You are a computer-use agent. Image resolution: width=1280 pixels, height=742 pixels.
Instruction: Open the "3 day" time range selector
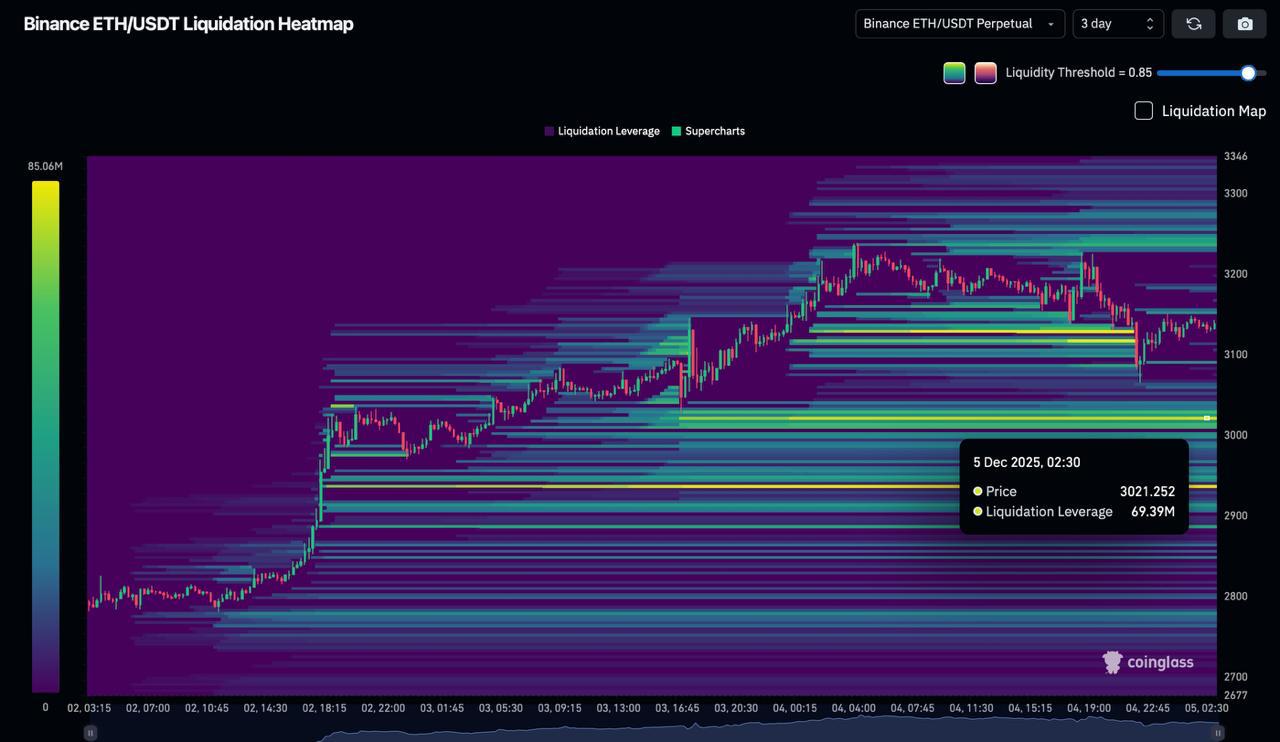coord(1118,24)
